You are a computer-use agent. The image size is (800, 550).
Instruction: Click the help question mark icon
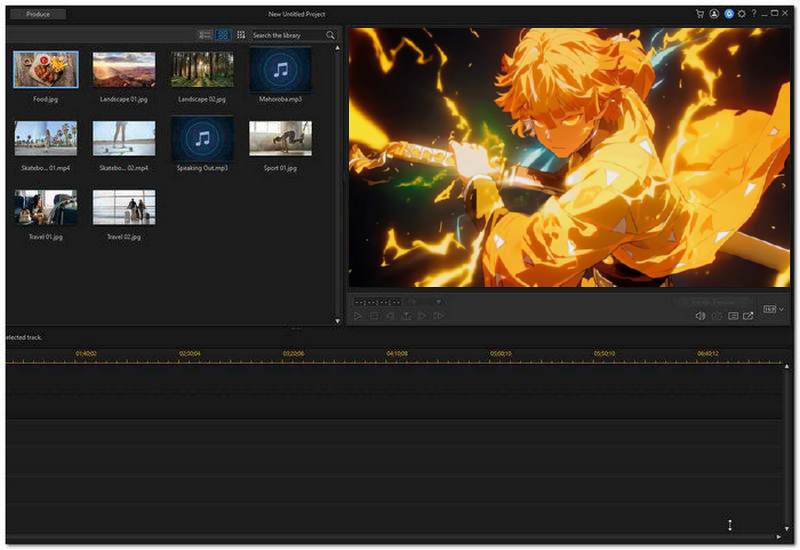754,14
